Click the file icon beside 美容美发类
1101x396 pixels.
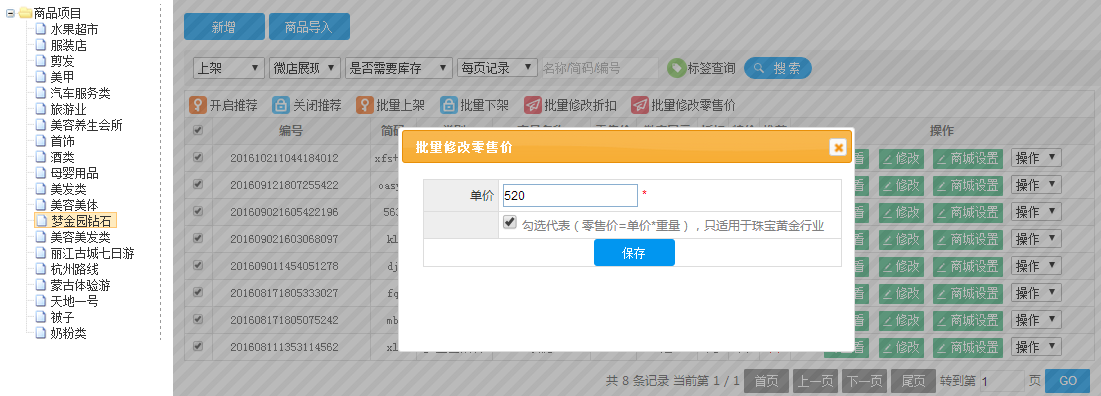41,237
